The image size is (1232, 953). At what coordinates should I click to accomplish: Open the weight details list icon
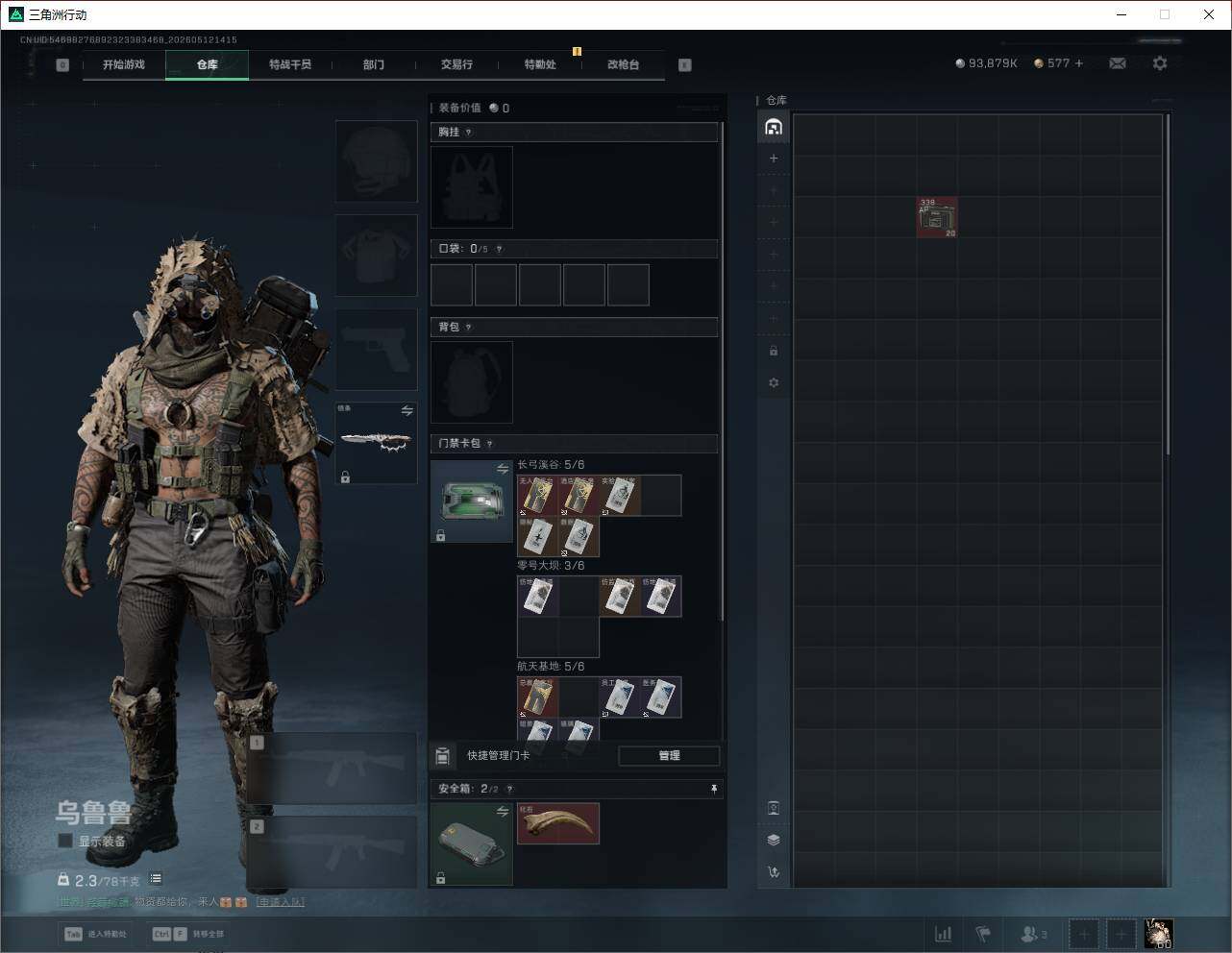coord(156,879)
